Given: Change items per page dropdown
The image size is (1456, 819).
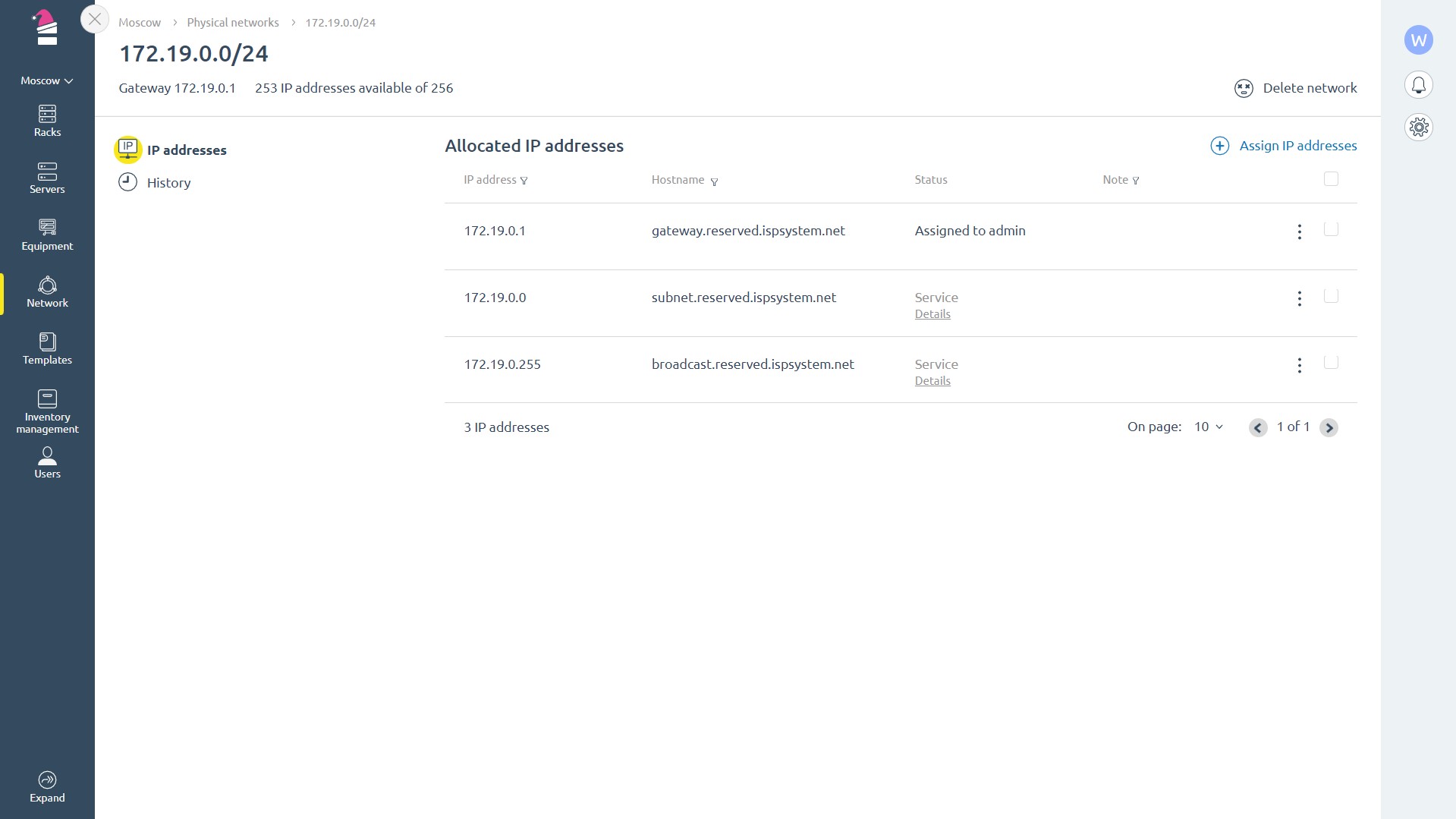Looking at the screenshot, I should coord(1209,427).
